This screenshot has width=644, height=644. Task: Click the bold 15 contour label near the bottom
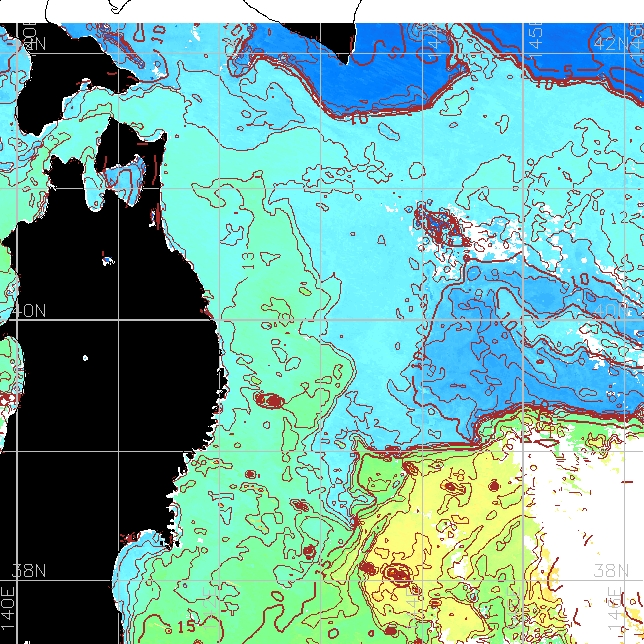pos(186,626)
